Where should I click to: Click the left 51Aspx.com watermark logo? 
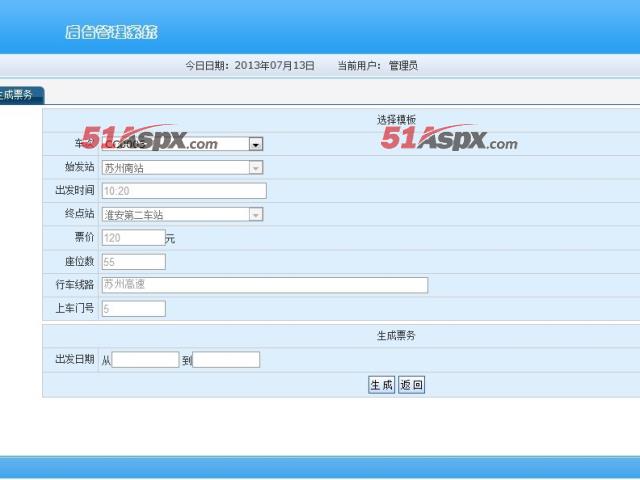pyautogui.click(x=150, y=139)
